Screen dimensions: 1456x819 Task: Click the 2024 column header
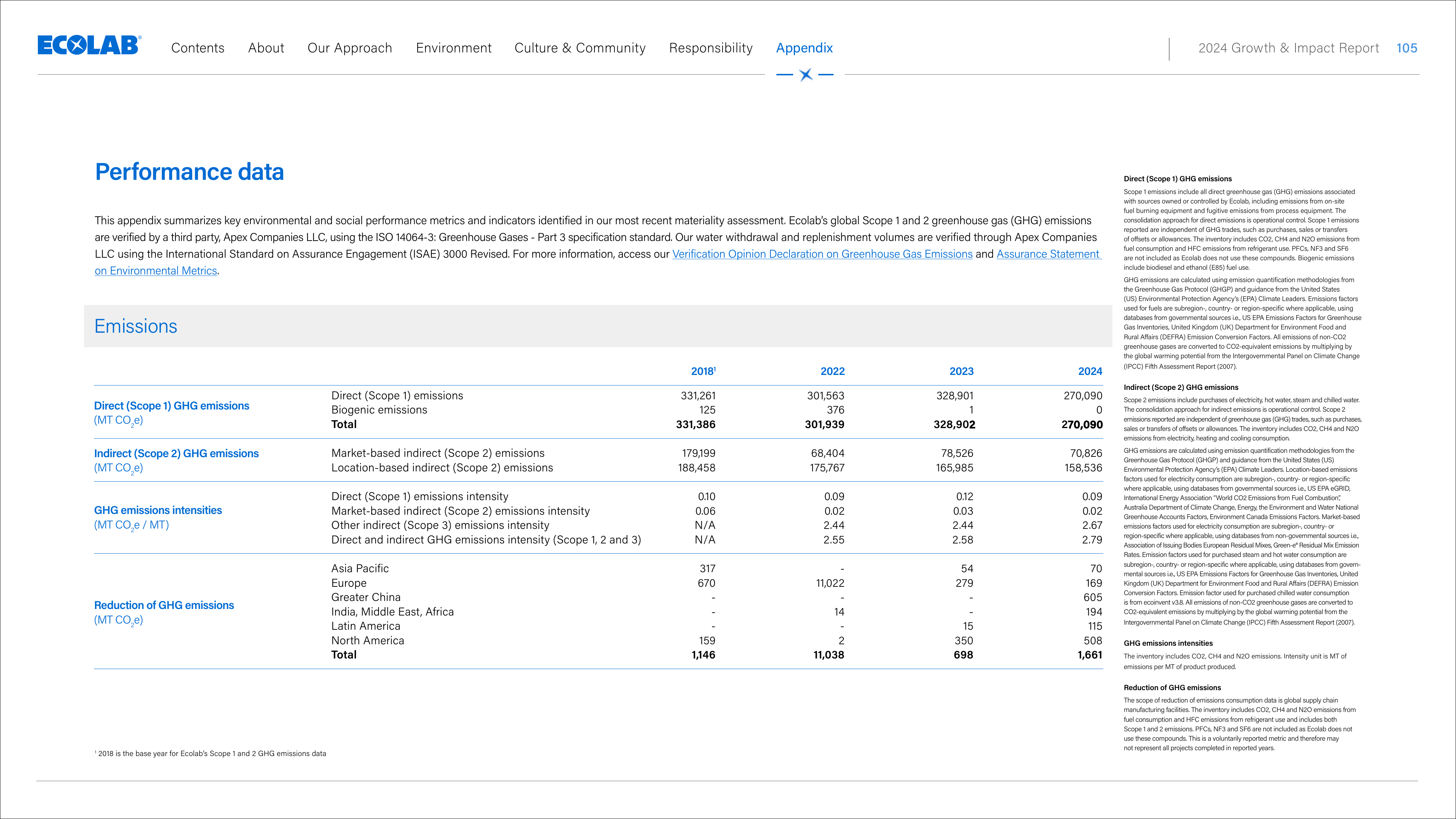click(1090, 371)
